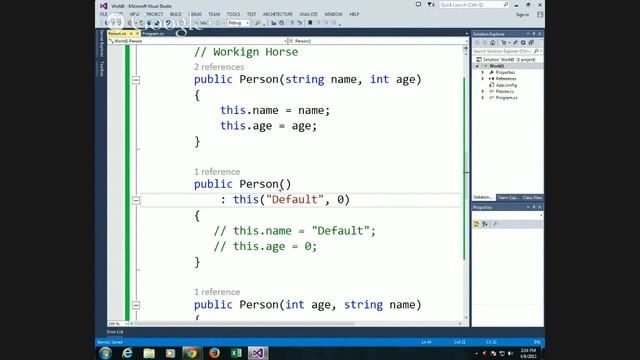640x360 pixels.
Task: Open the Windows Start button
Action: pos(105,353)
